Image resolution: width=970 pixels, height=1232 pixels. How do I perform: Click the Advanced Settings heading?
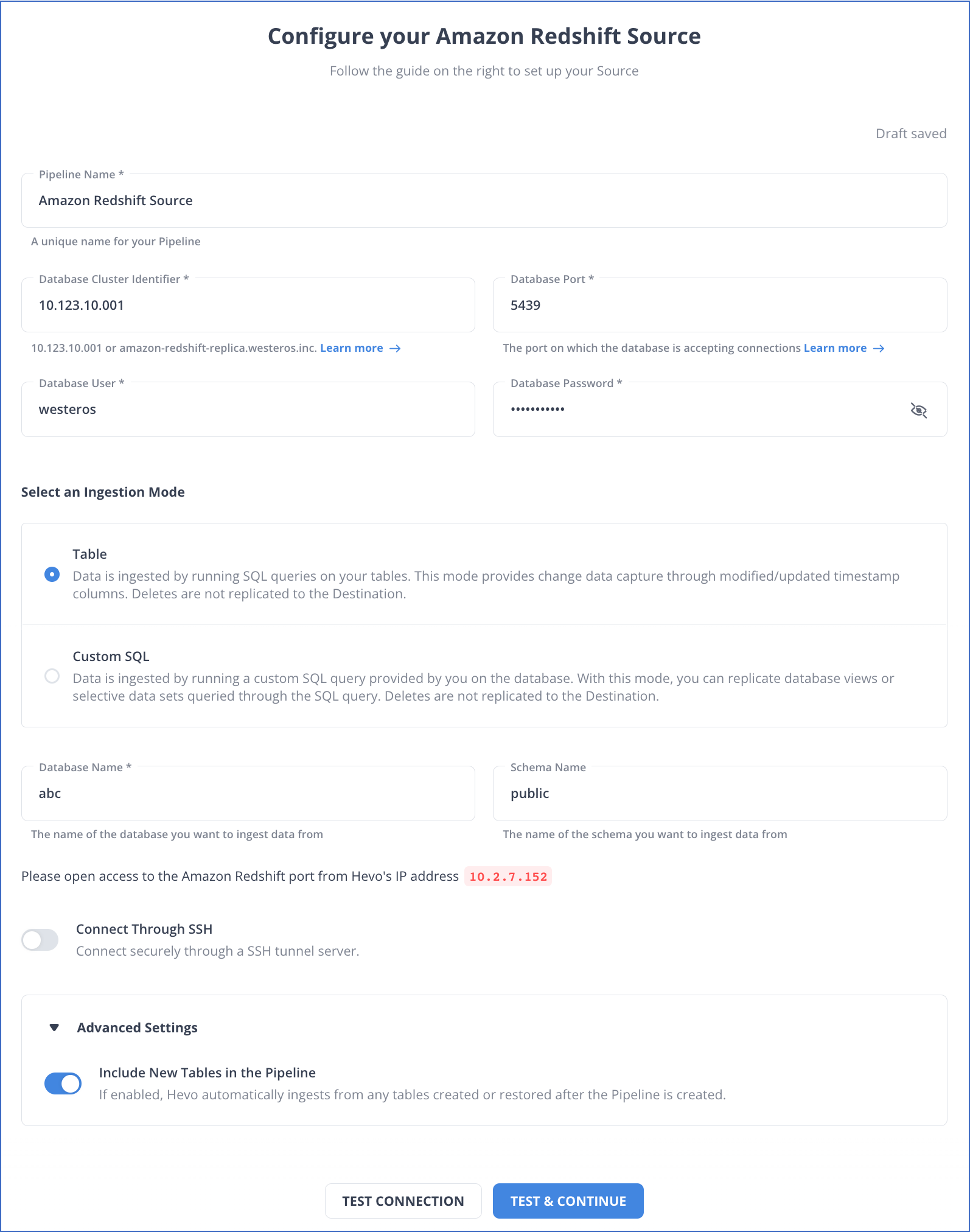tap(137, 1027)
